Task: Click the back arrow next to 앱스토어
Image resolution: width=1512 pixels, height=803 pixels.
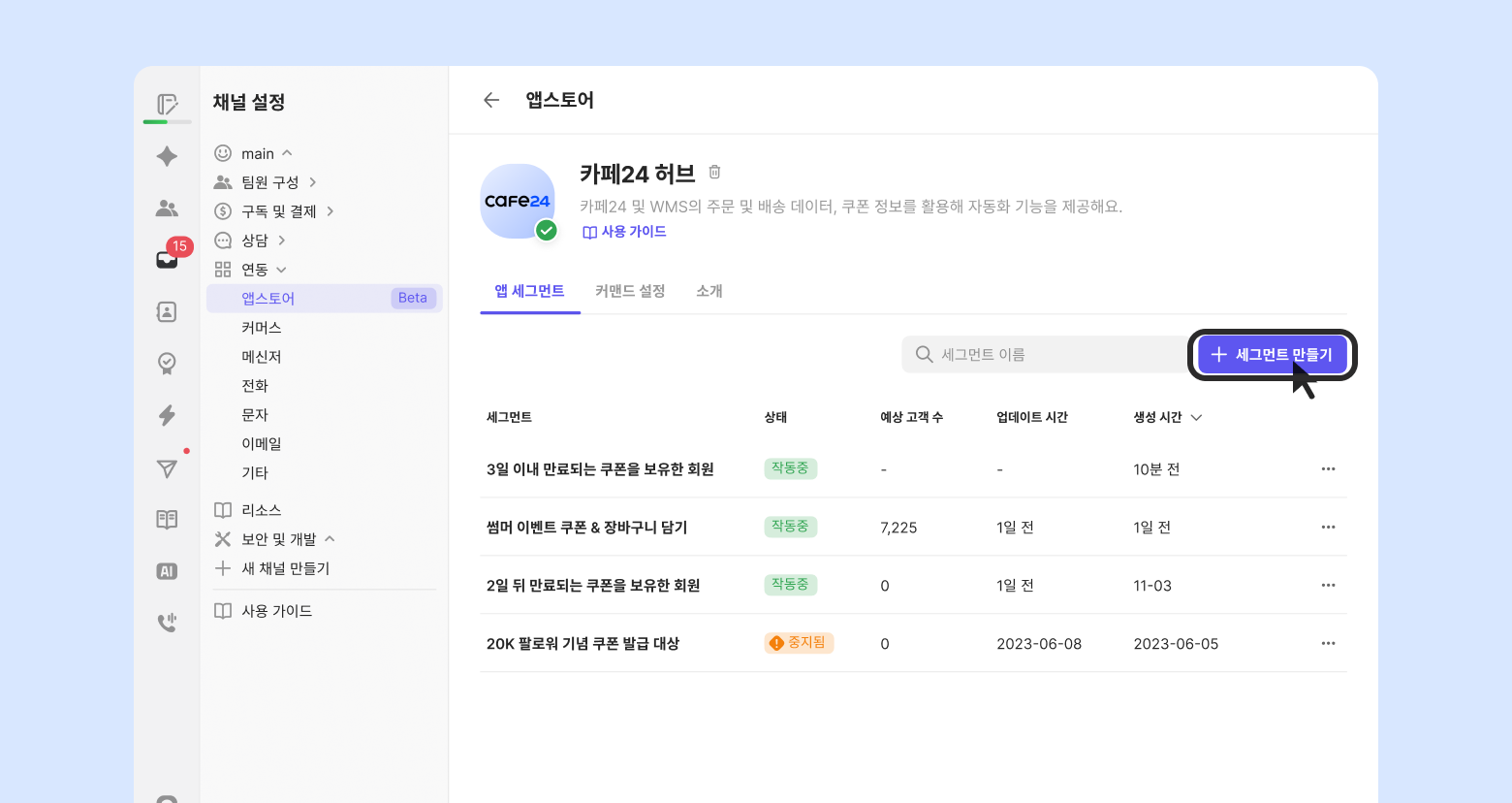Action: point(491,100)
